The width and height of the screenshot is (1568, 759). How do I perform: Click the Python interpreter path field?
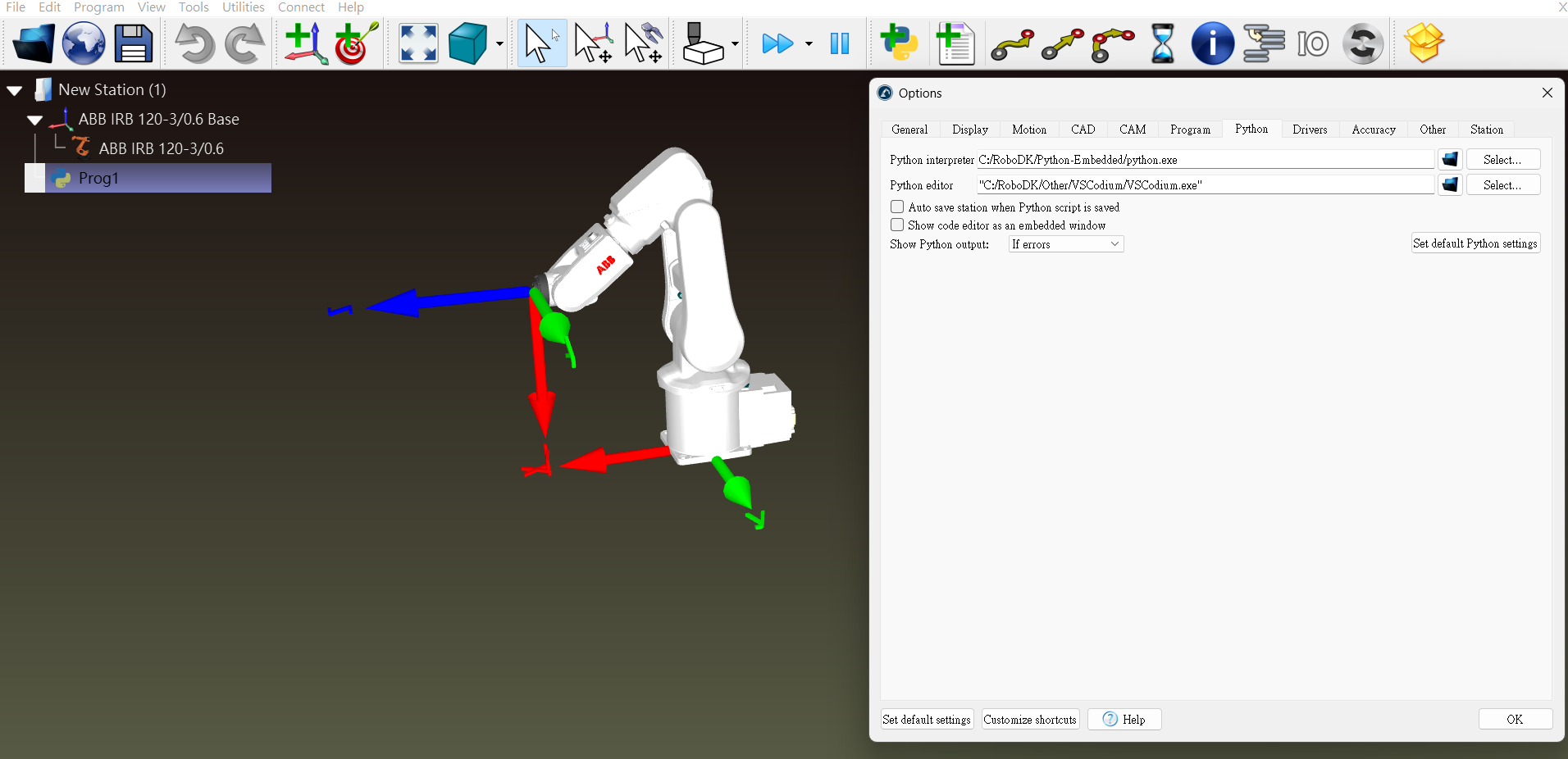point(1204,160)
